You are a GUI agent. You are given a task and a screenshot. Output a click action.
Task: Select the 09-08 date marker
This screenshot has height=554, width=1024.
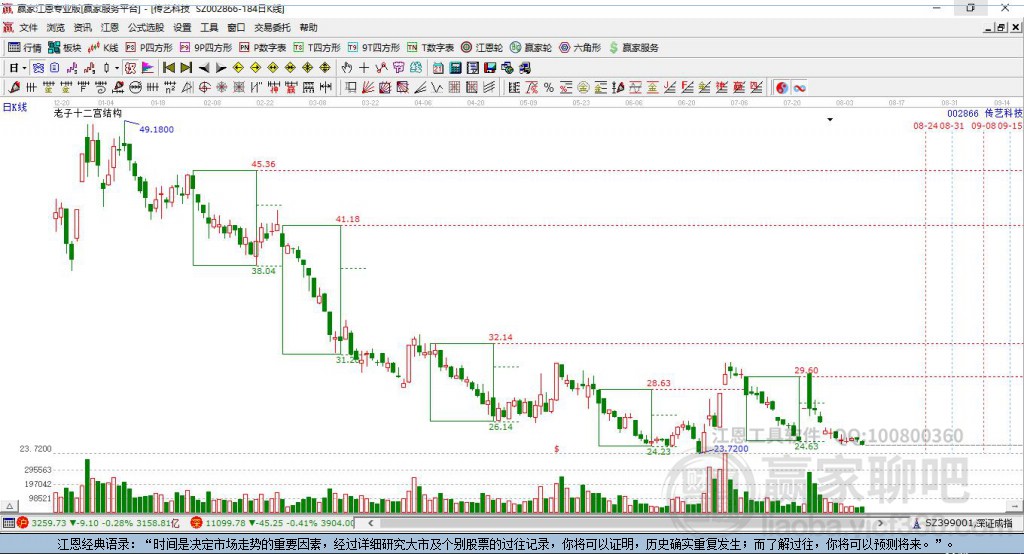tap(984, 125)
